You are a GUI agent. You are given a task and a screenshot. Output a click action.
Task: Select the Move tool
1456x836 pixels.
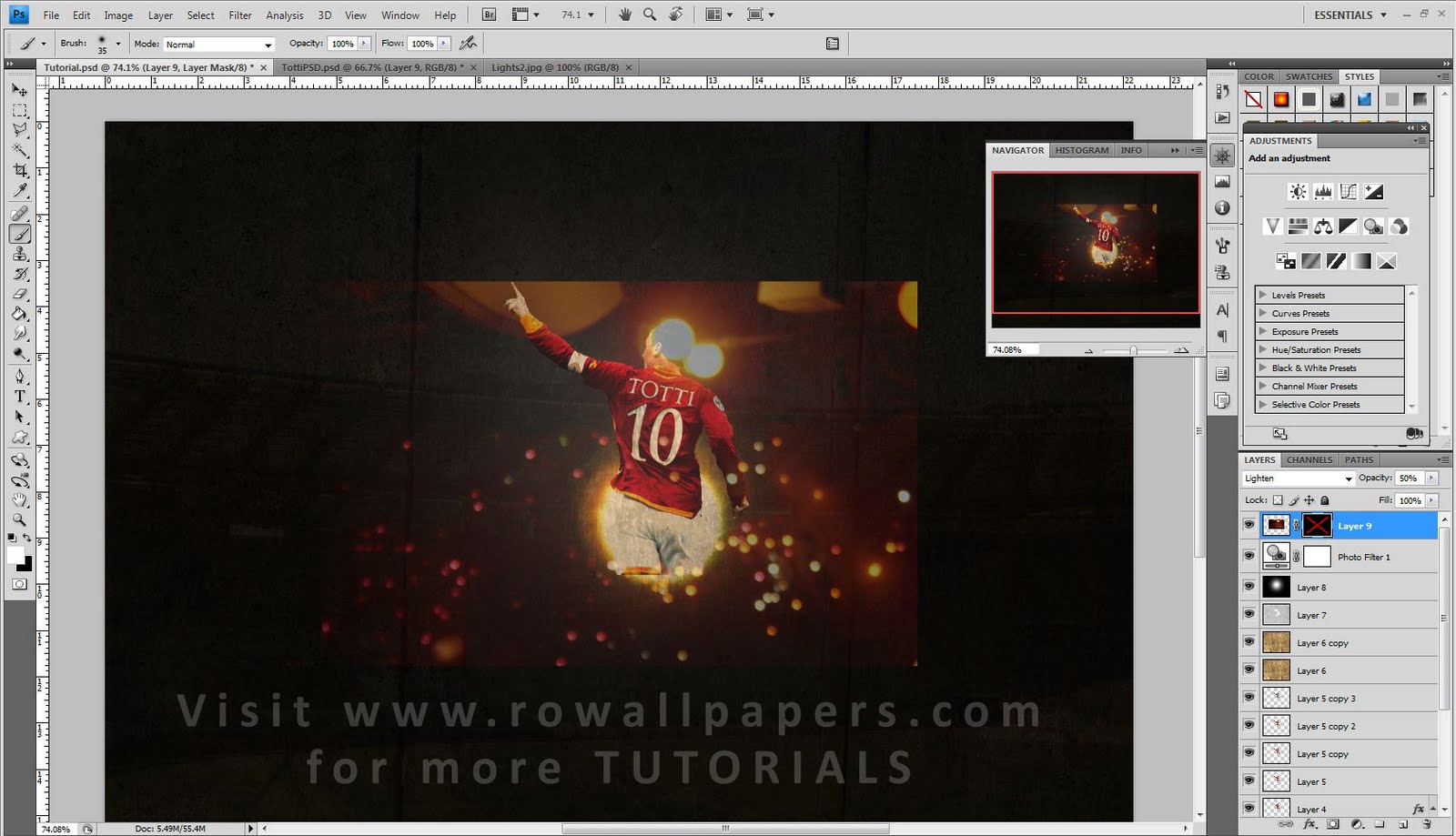[19, 90]
